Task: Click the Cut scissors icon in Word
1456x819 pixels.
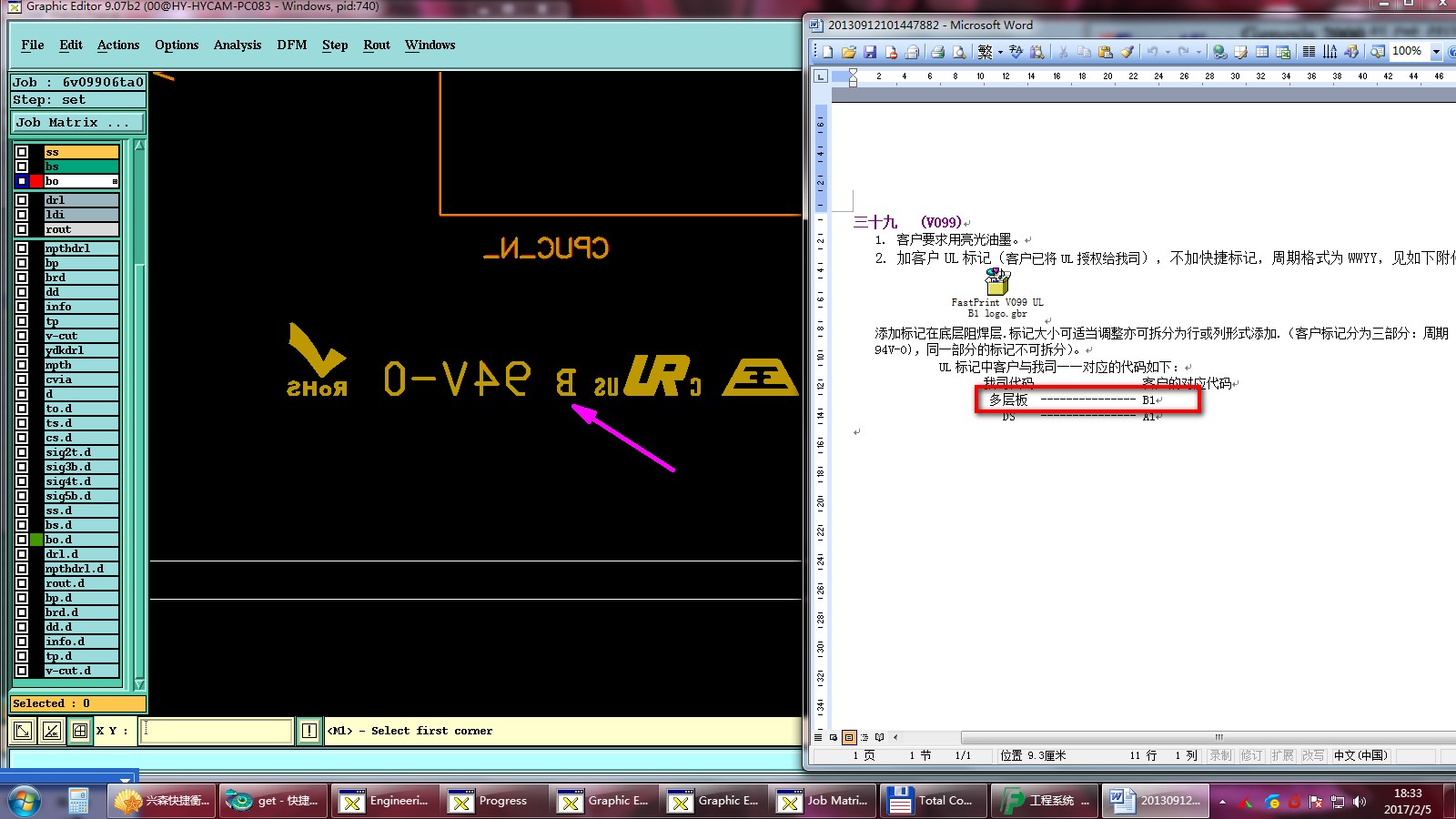Action: [x=1063, y=52]
